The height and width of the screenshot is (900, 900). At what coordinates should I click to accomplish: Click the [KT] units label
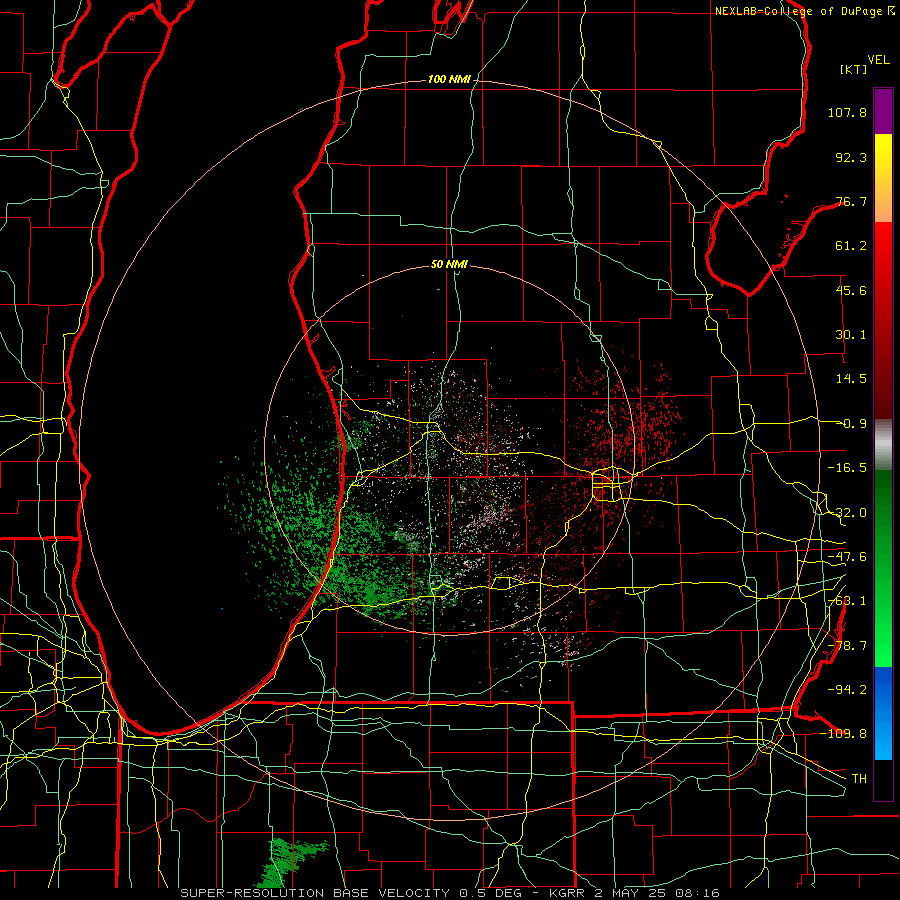click(x=854, y=69)
